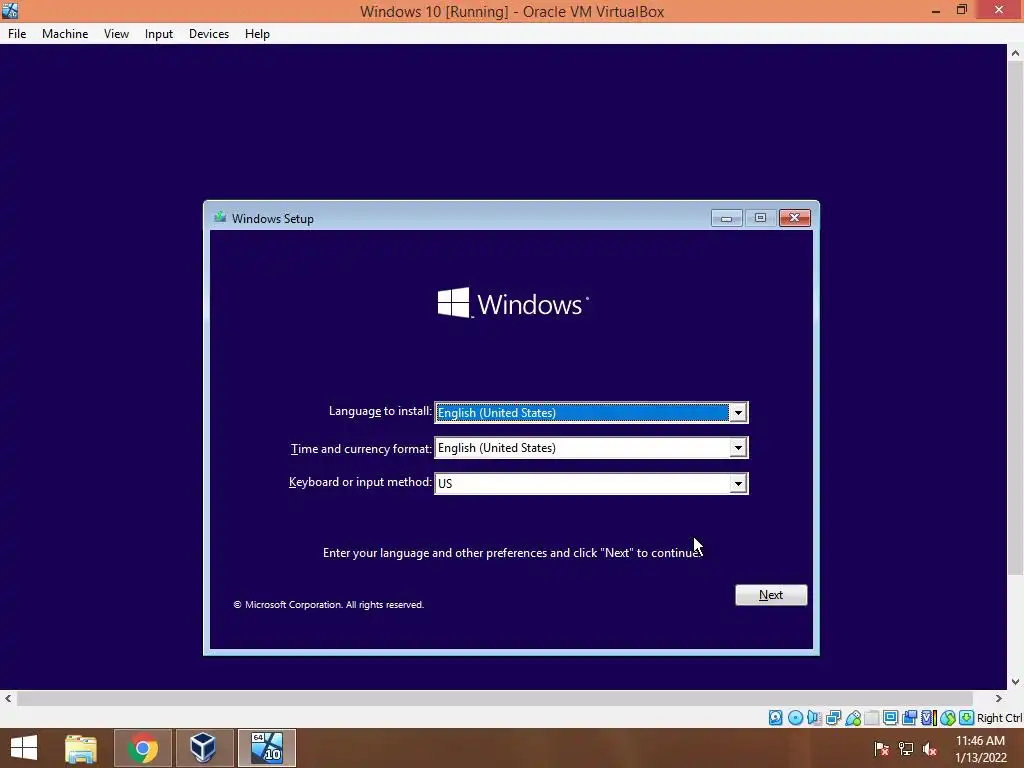Image resolution: width=1024 pixels, height=768 pixels.
Task: Click the Action Center flag tray icon
Action: click(x=882, y=748)
